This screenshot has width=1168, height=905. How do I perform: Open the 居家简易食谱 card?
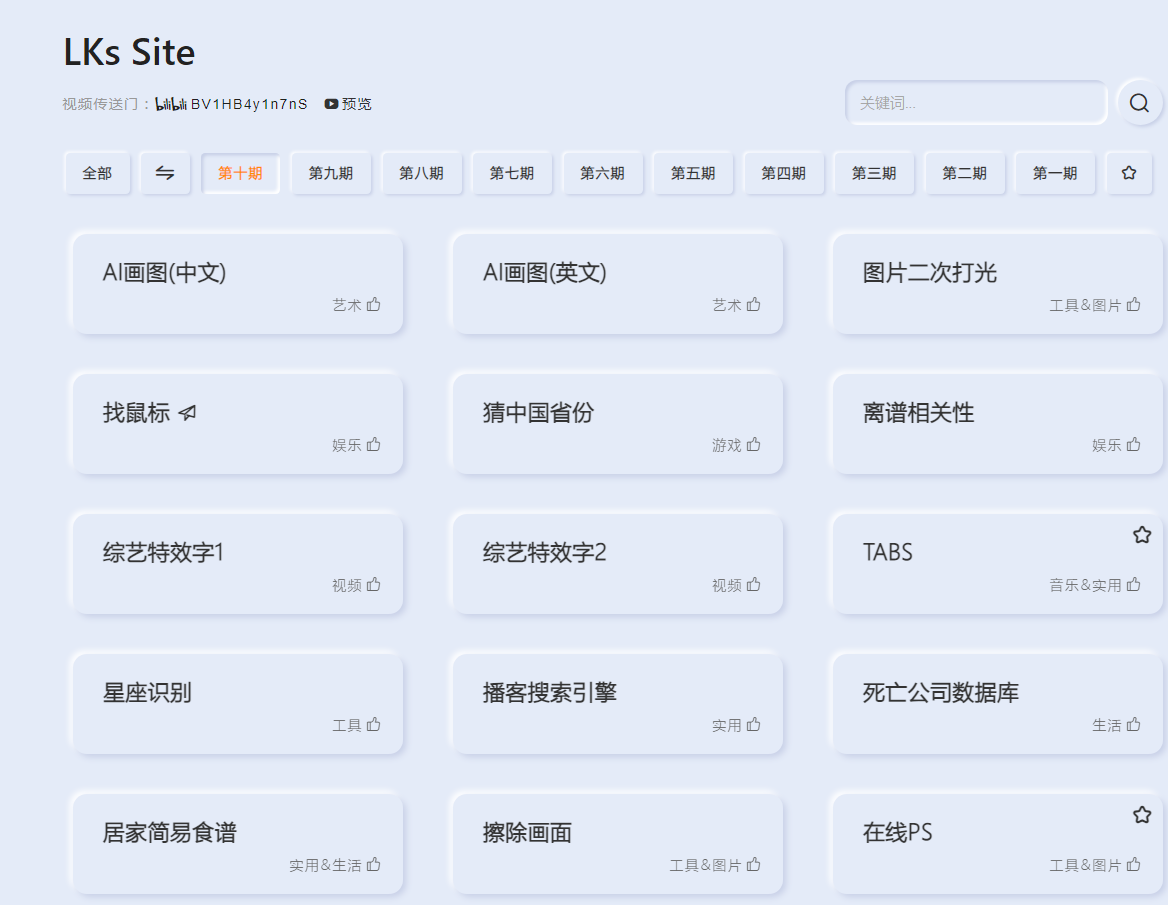[x=238, y=844]
